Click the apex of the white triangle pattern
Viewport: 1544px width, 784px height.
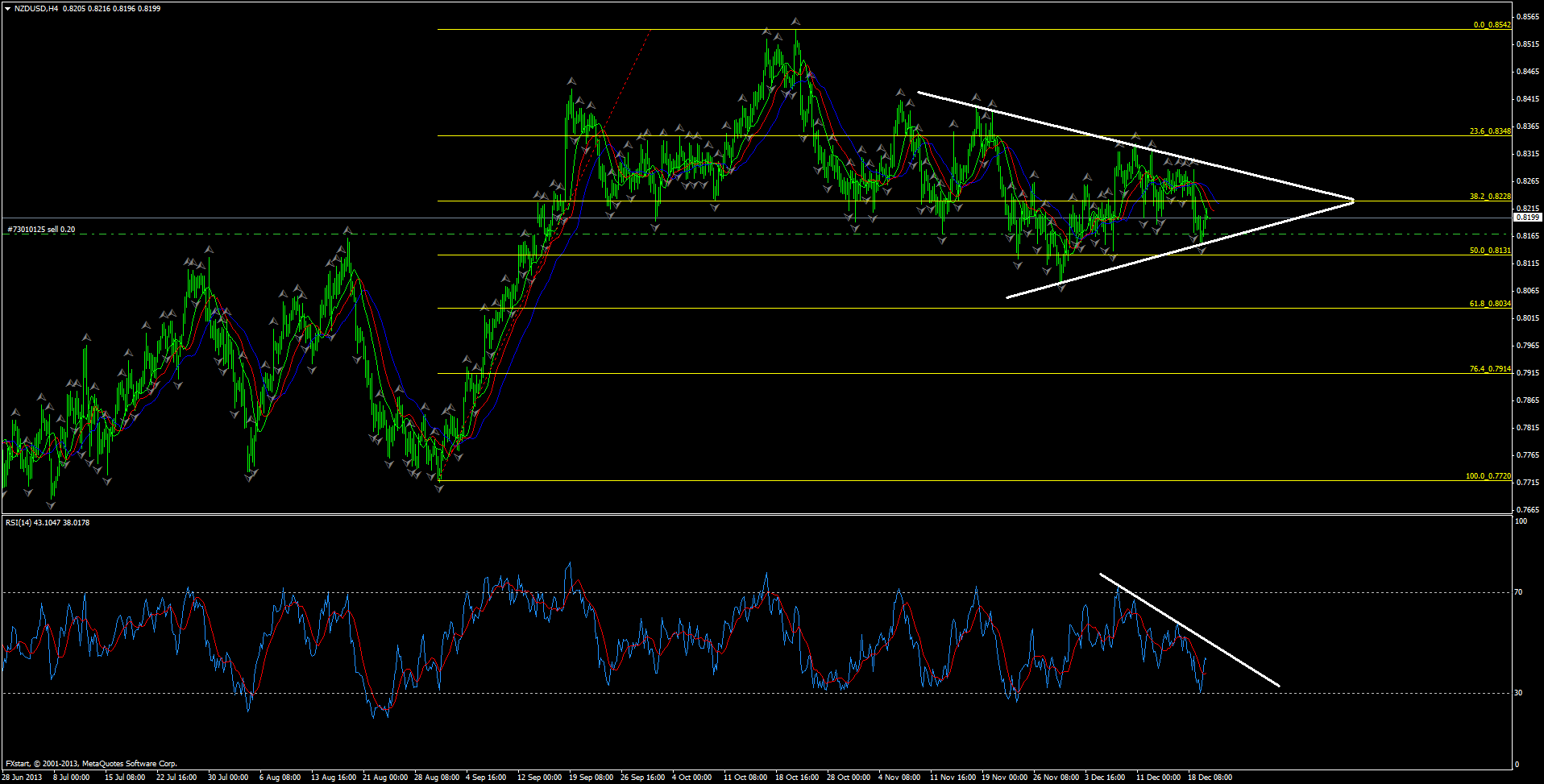coord(1353,201)
